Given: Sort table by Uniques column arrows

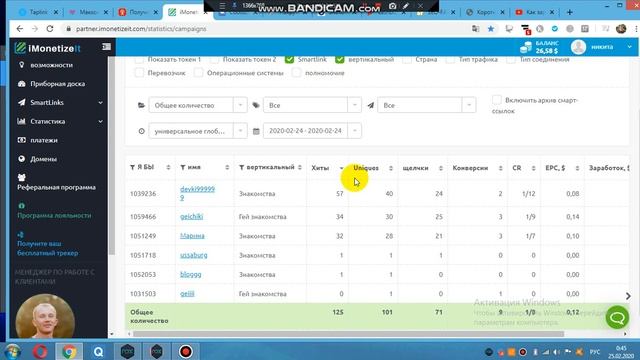Looking at the screenshot, I should (391, 168).
